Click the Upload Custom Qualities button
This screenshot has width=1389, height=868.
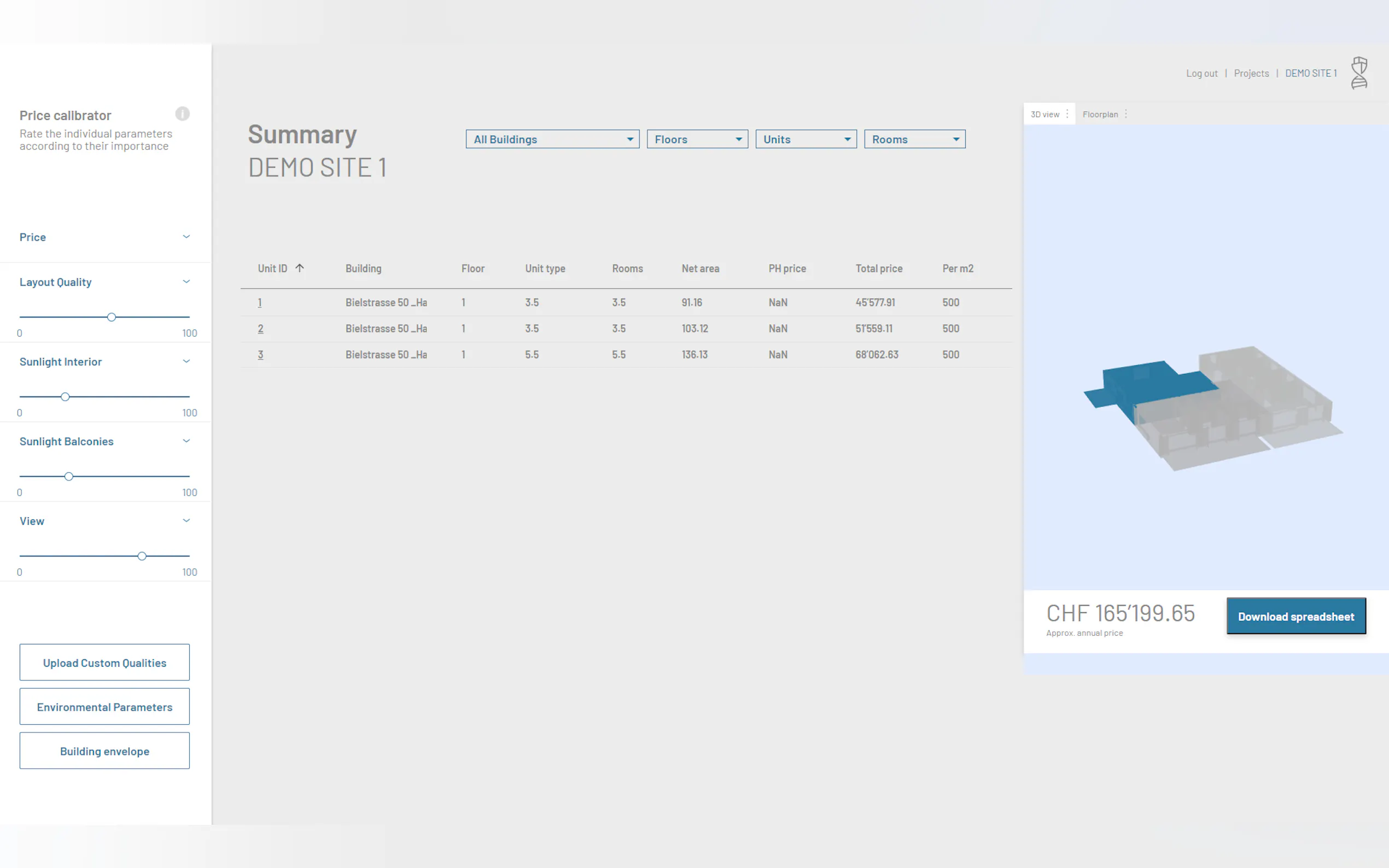[x=104, y=662]
